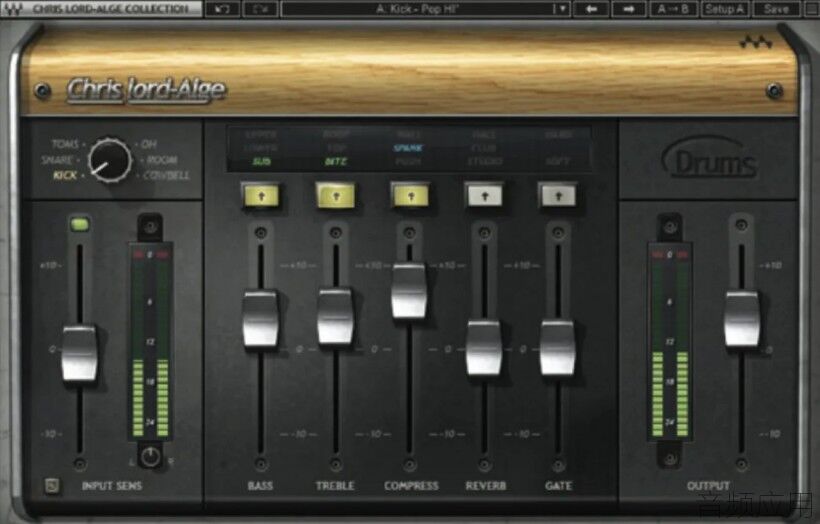The height and width of the screenshot is (524, 820).
Task: Click the Gate mode selector button
Action: [x=558, y=196]
